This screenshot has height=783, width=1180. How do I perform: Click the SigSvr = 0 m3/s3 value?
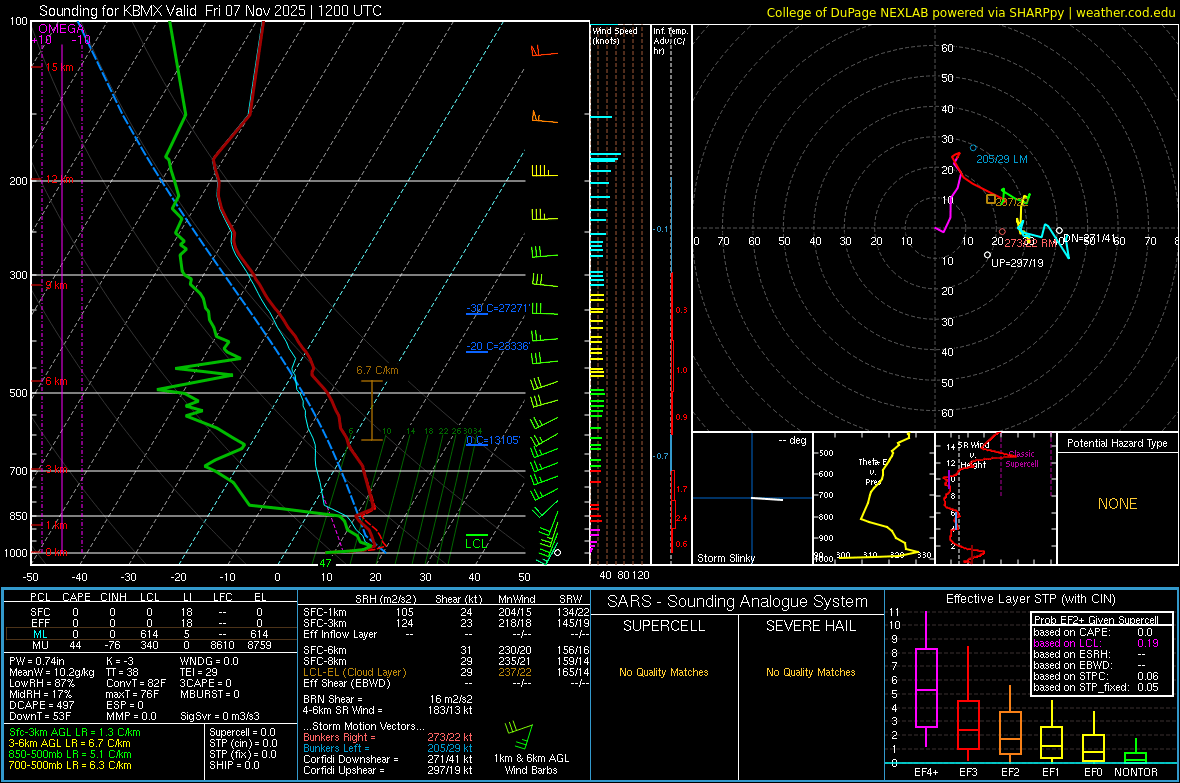pyautogui.click(x=219, y=716)
